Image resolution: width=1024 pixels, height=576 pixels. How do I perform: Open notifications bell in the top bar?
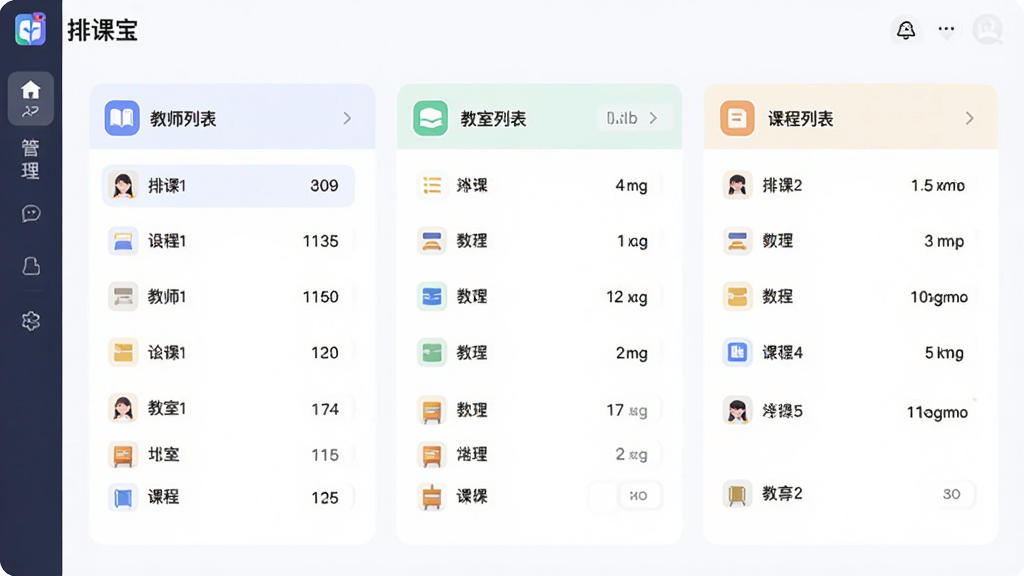[906, 30]
